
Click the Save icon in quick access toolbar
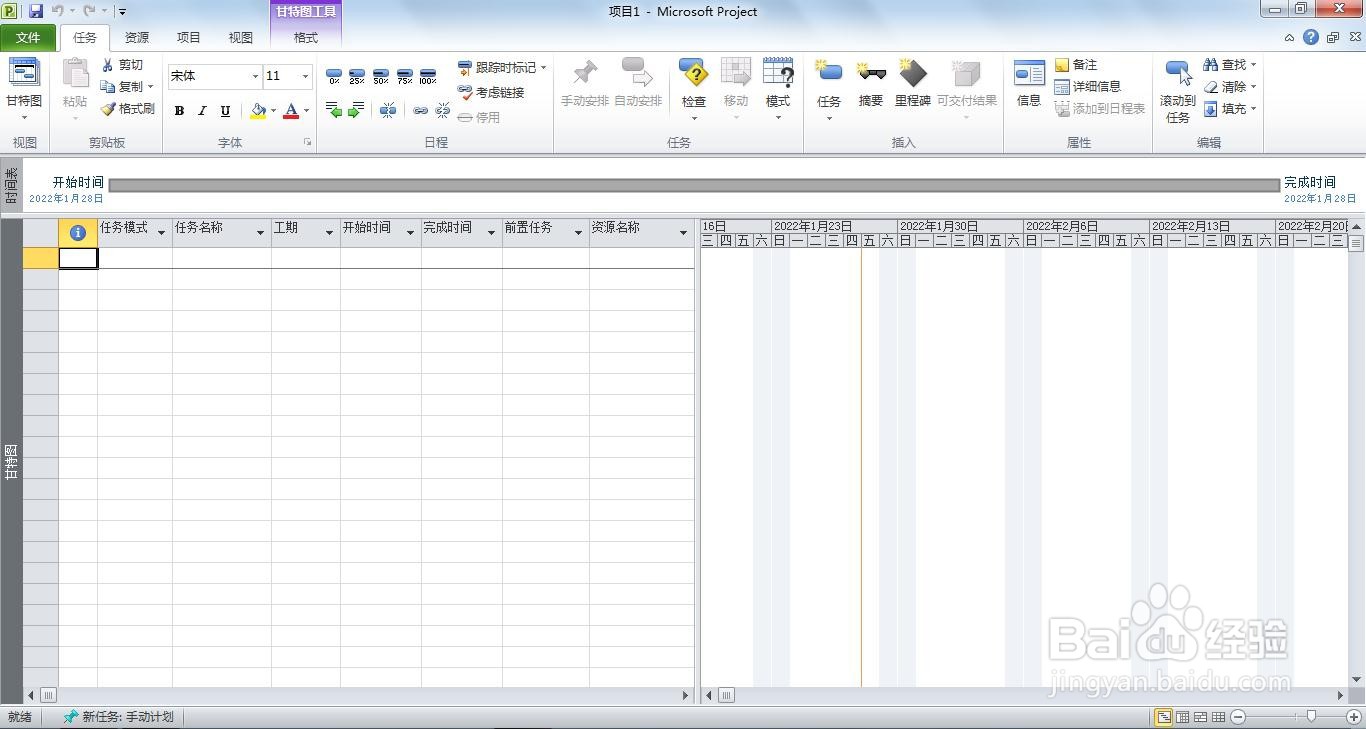(36, 11)
